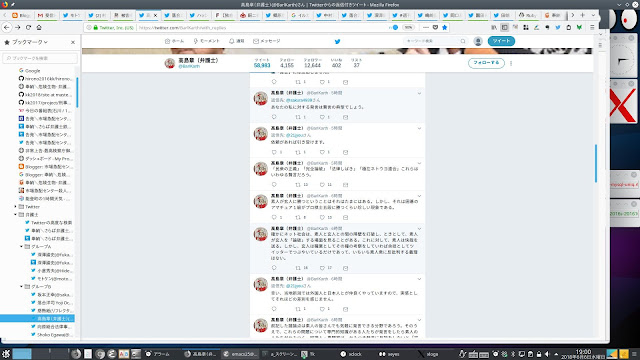Click the Twitter bird logo in header
This screenshot has height=360, width=640.
[x=337, y=41]
